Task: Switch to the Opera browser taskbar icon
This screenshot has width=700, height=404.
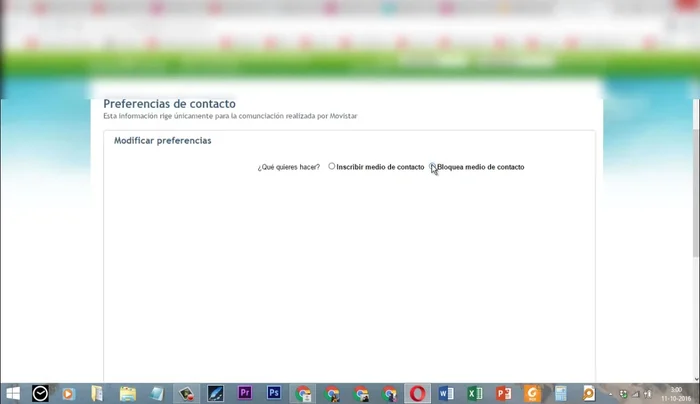Action: pyautogui.click(x=417, y=393)
